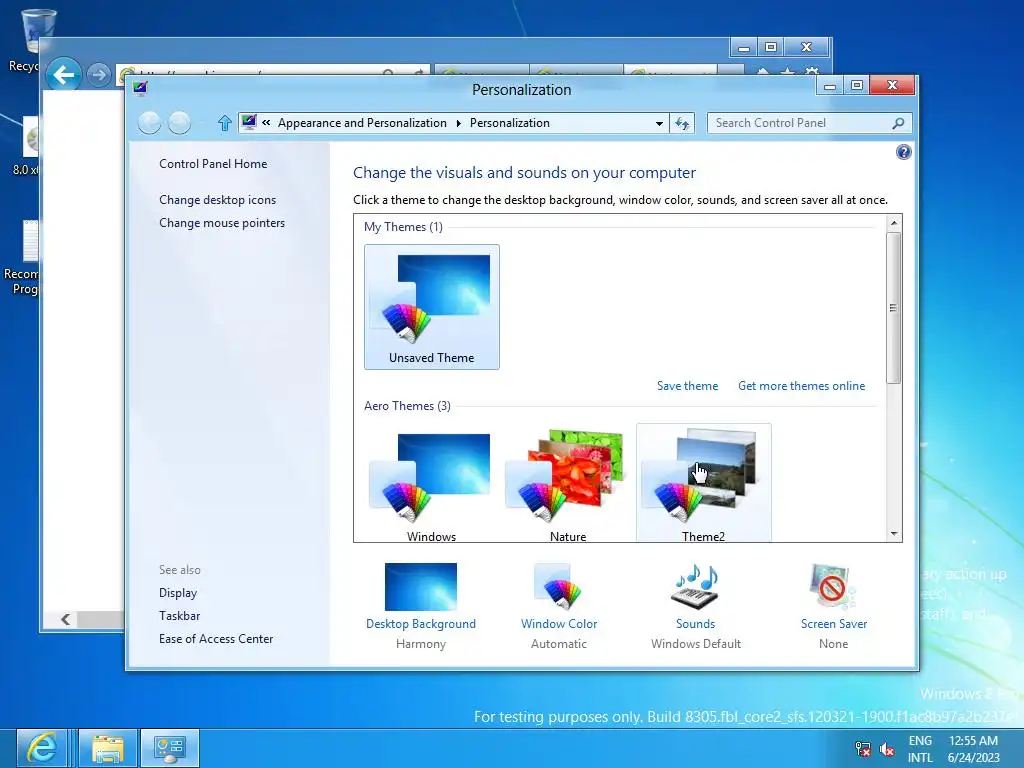Click scroll-down arrow of themes list

[893, 534]
